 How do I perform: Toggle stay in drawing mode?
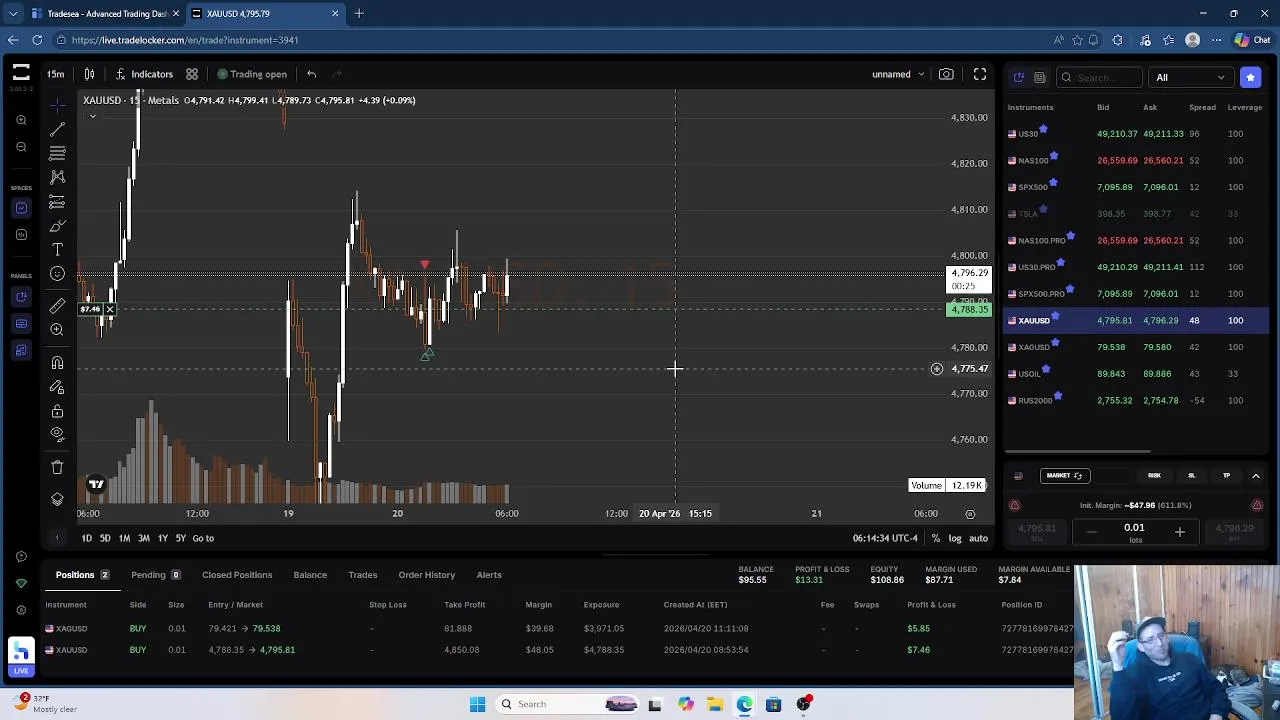(x=57, y=387)
